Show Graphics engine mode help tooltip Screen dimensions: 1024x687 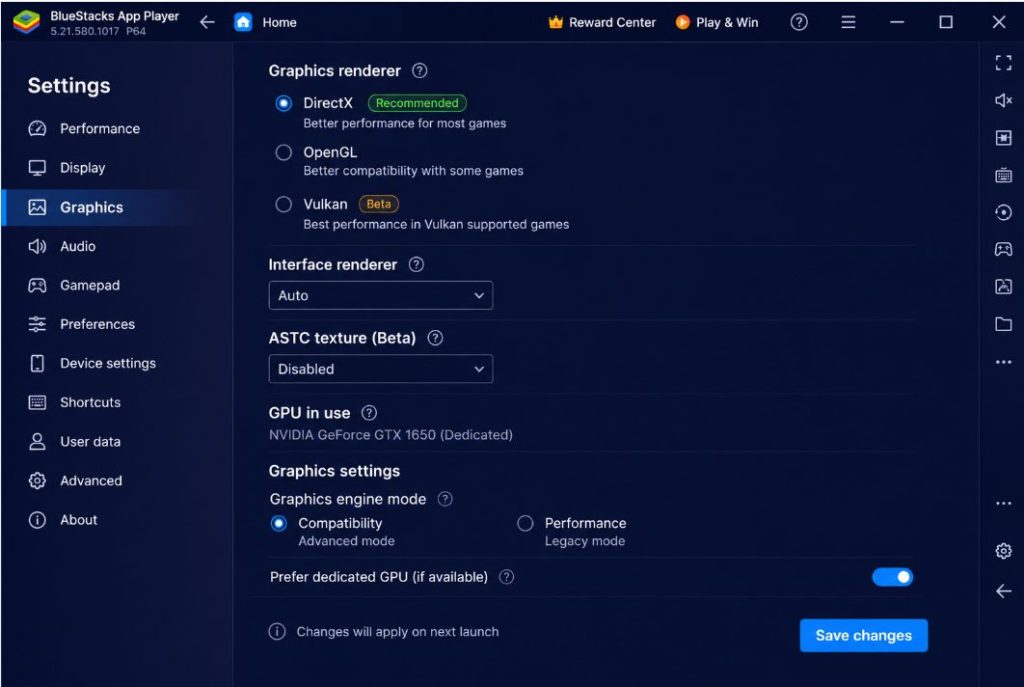pos(445,499)
